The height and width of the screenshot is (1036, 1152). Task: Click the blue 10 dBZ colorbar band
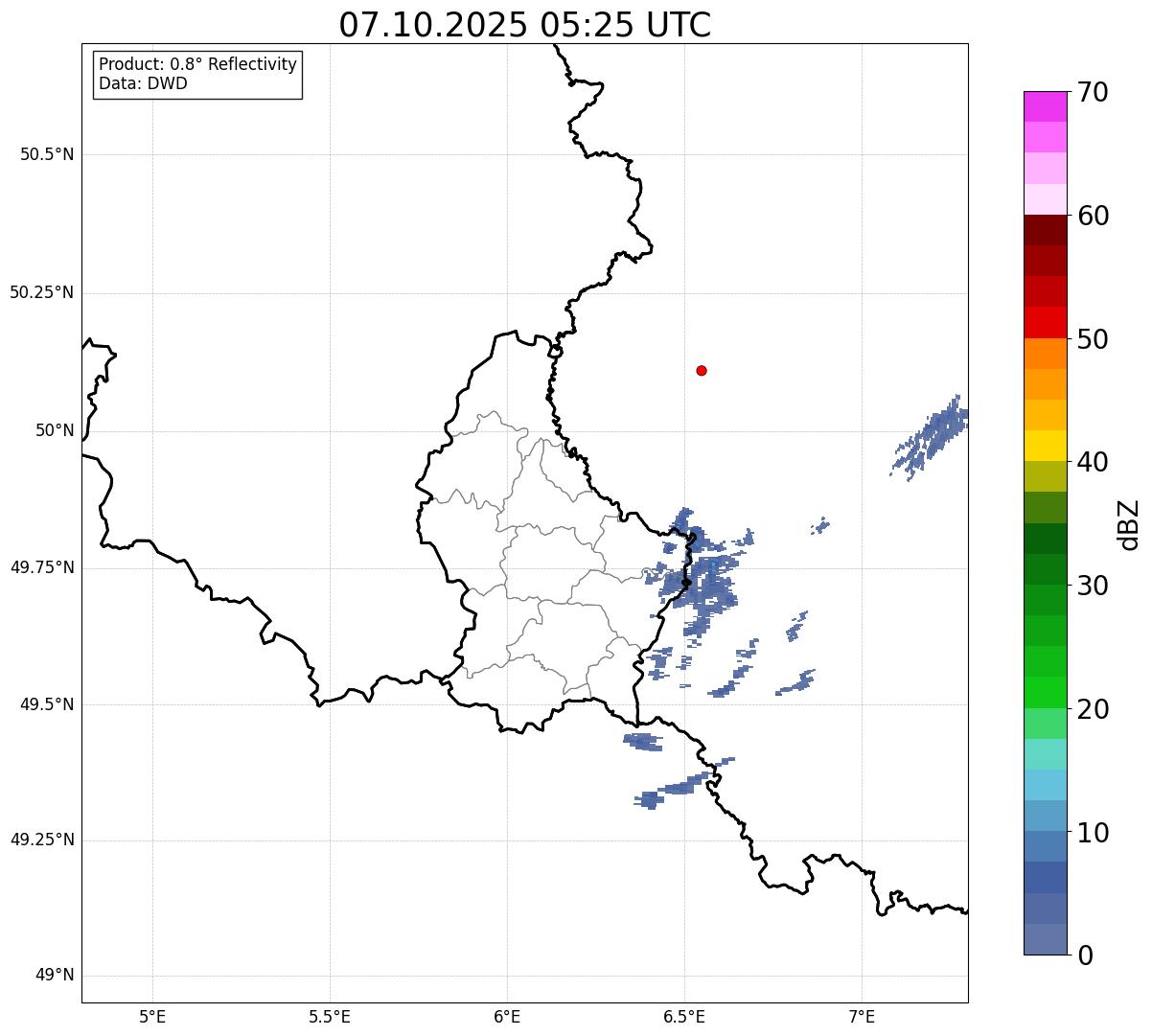[1045, 816]
